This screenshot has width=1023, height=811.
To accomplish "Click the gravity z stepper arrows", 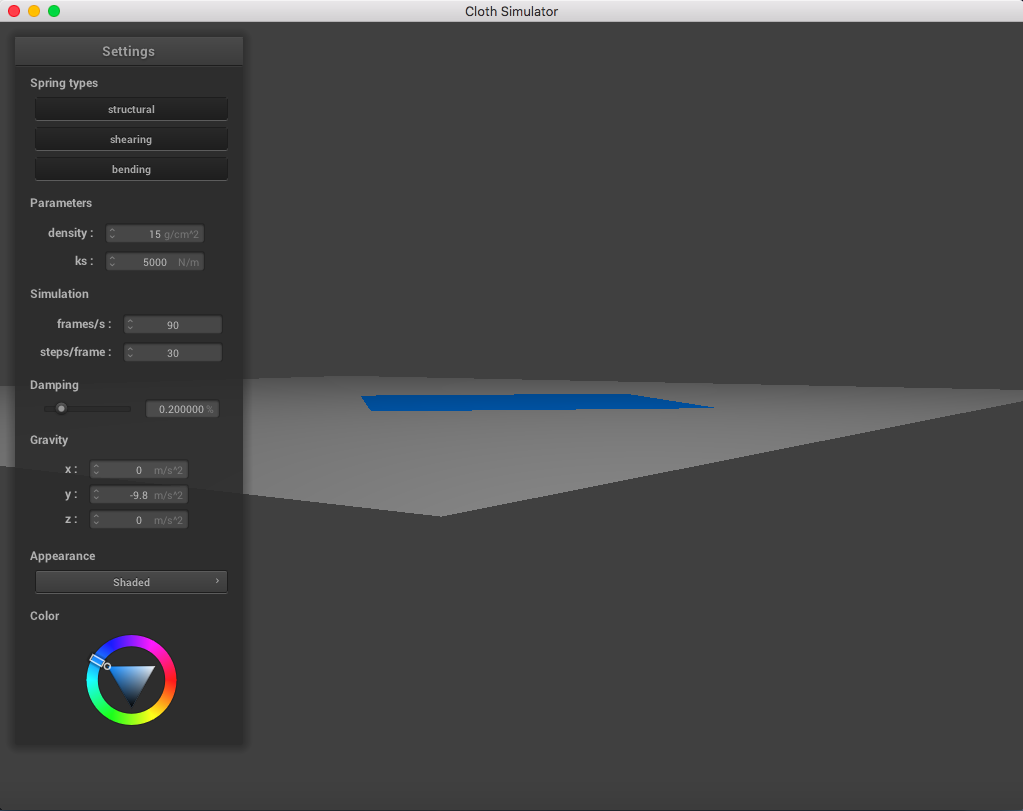I will tap(96, 519).
